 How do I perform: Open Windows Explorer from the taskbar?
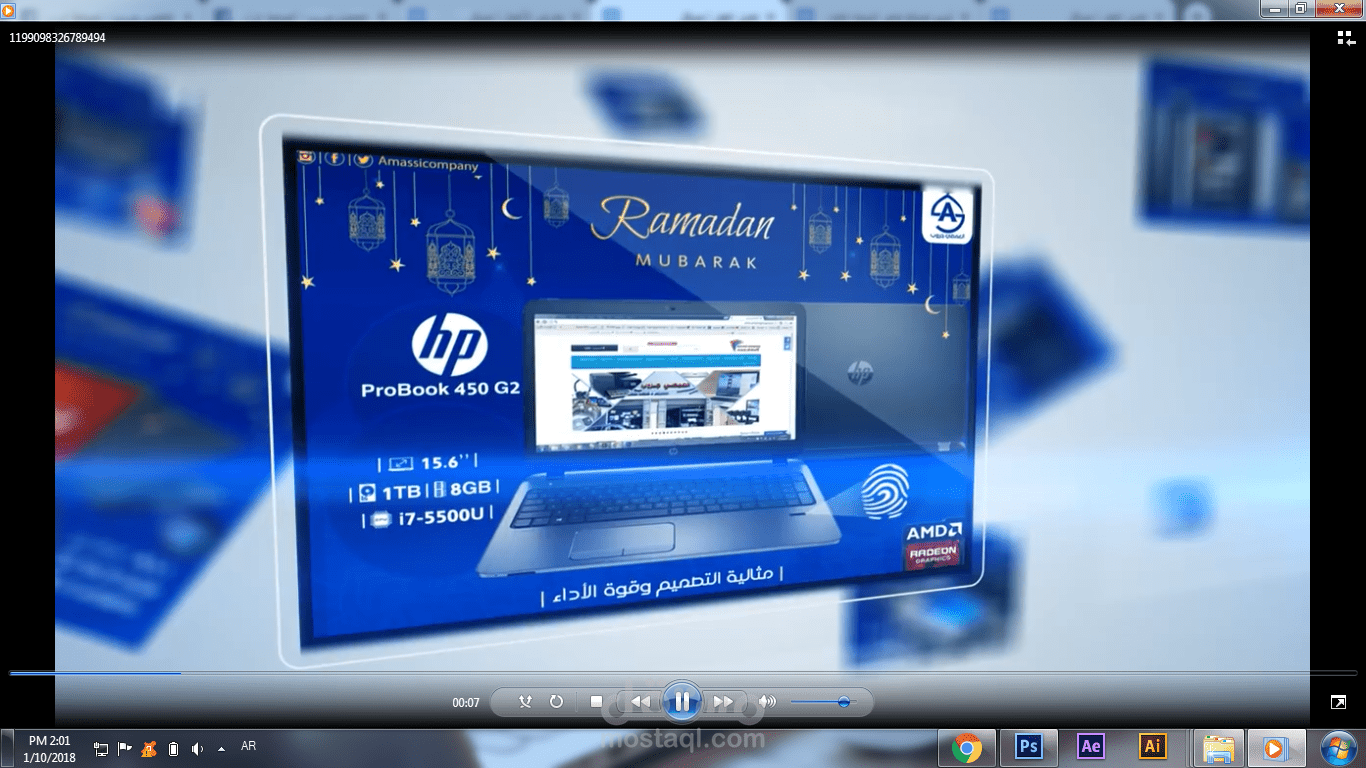1218,747
